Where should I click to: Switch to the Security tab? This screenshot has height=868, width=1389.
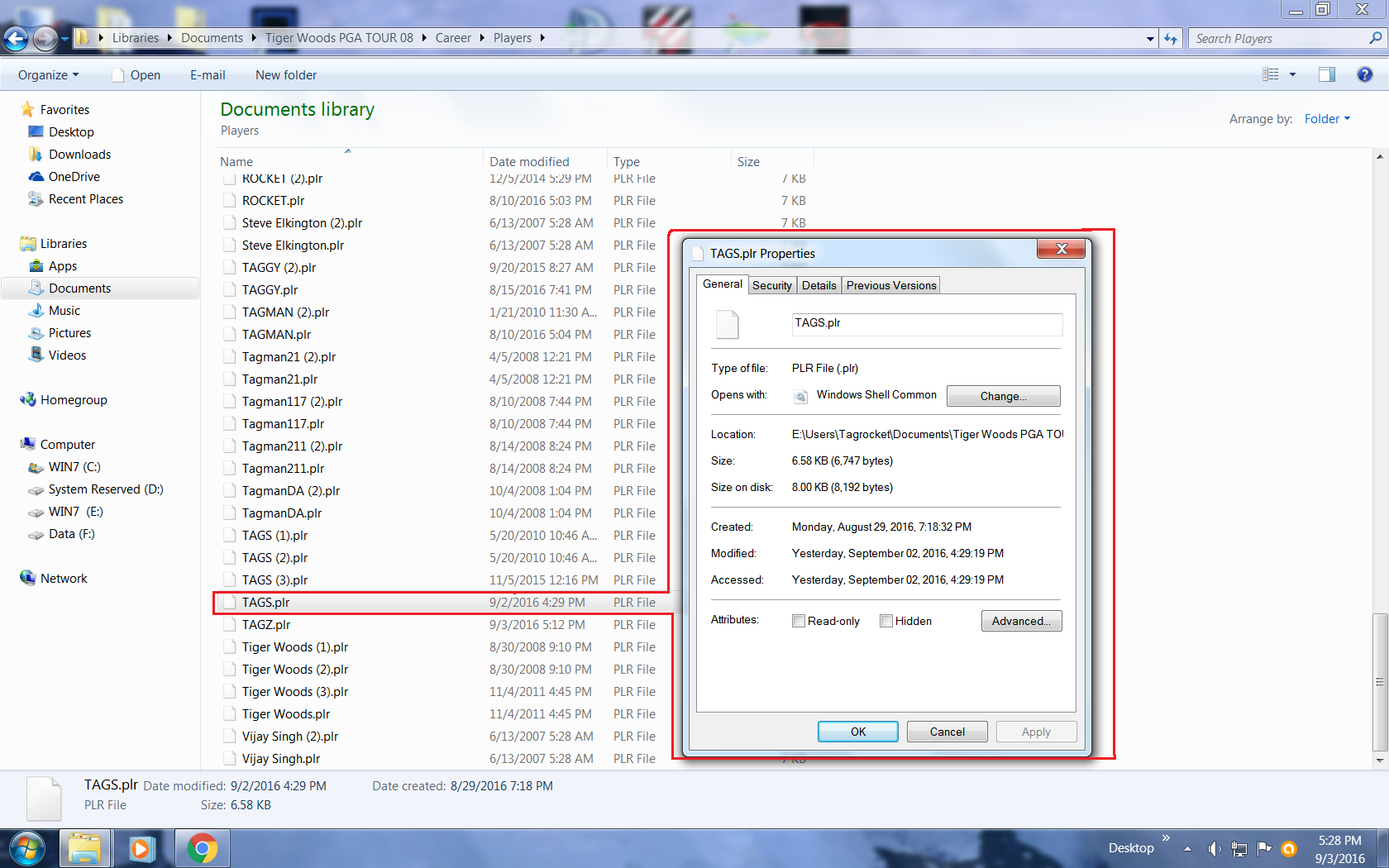tap(772, 285)
